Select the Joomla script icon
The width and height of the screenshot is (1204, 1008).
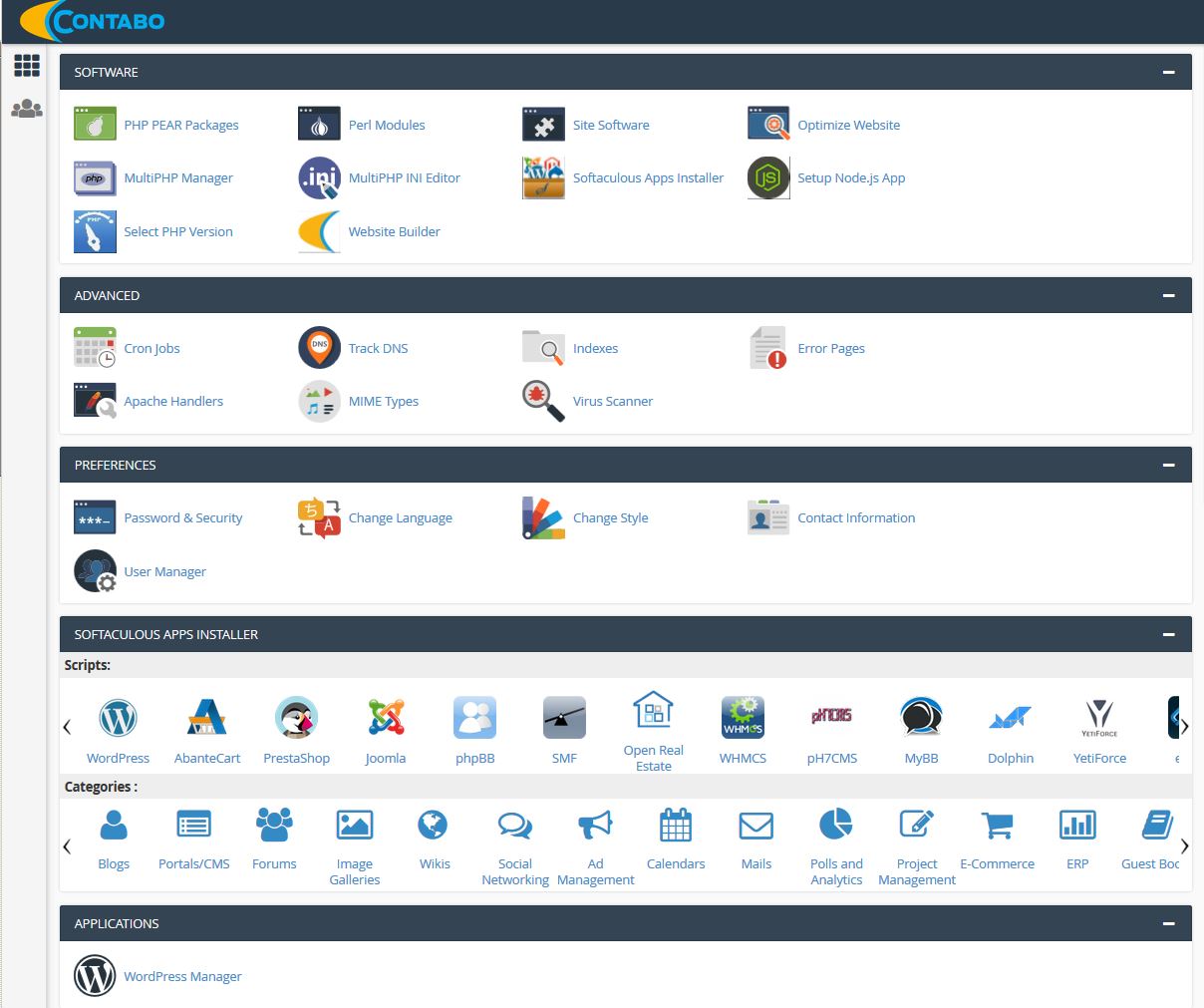click(x=386, y=718)
